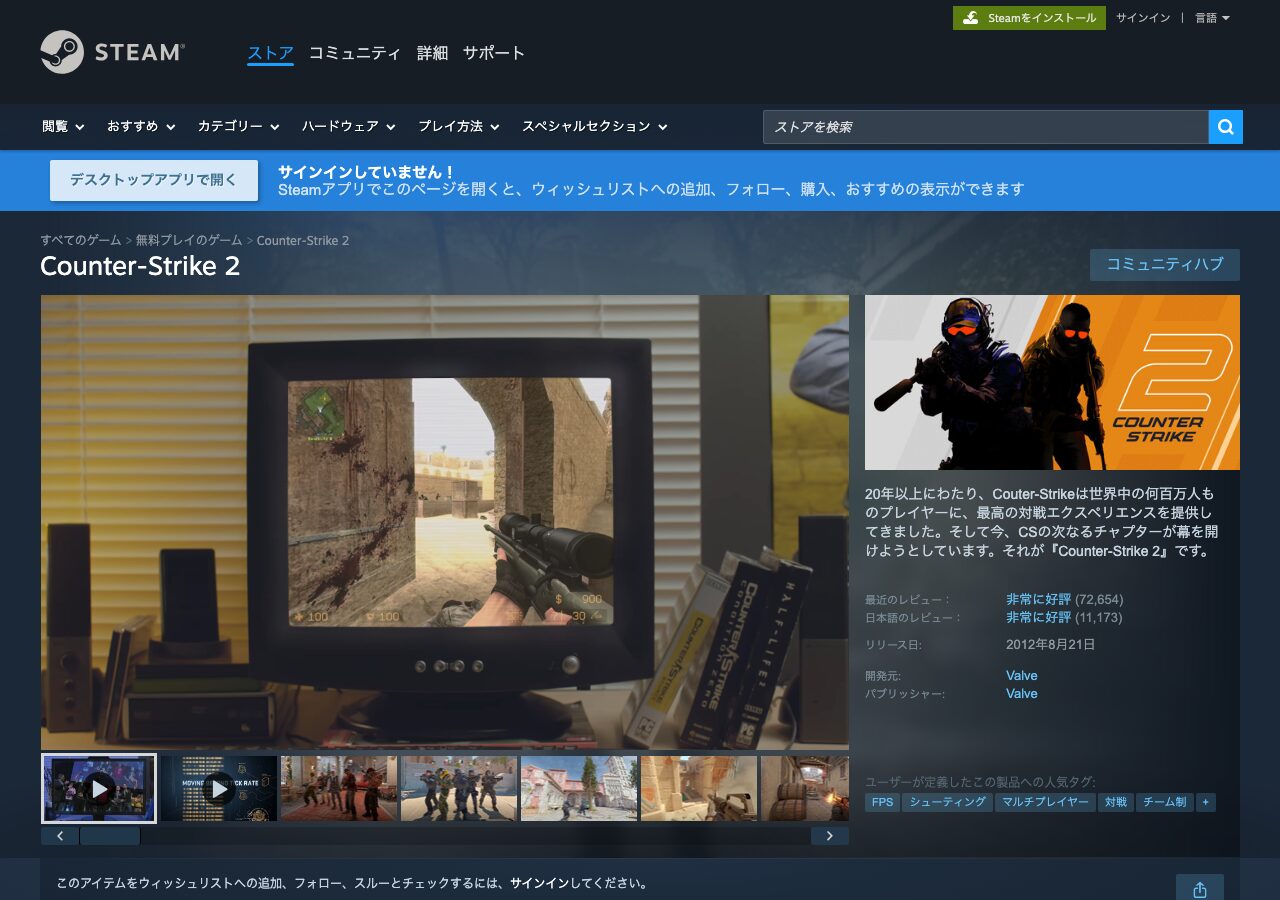Select the sixth thumbnail showing rifle in desert

coord(699,788)
